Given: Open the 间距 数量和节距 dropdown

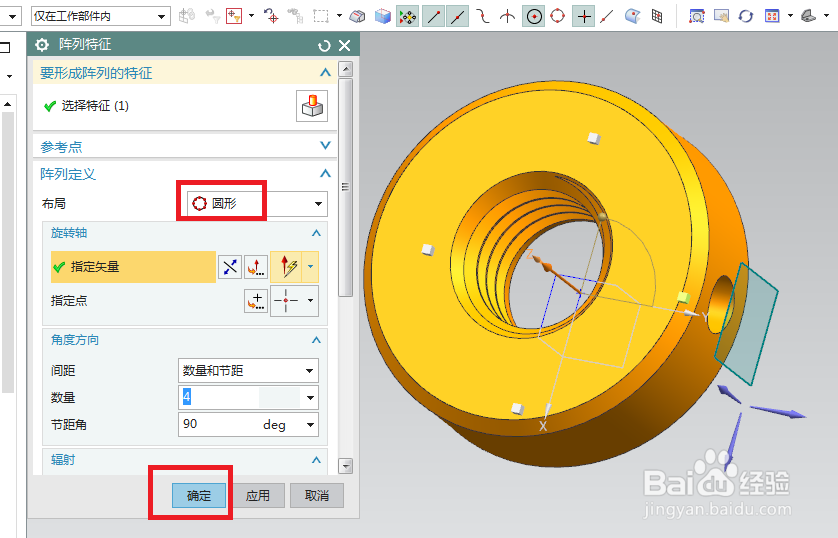Looking at the screenshot, I should [x=248, y=370].
